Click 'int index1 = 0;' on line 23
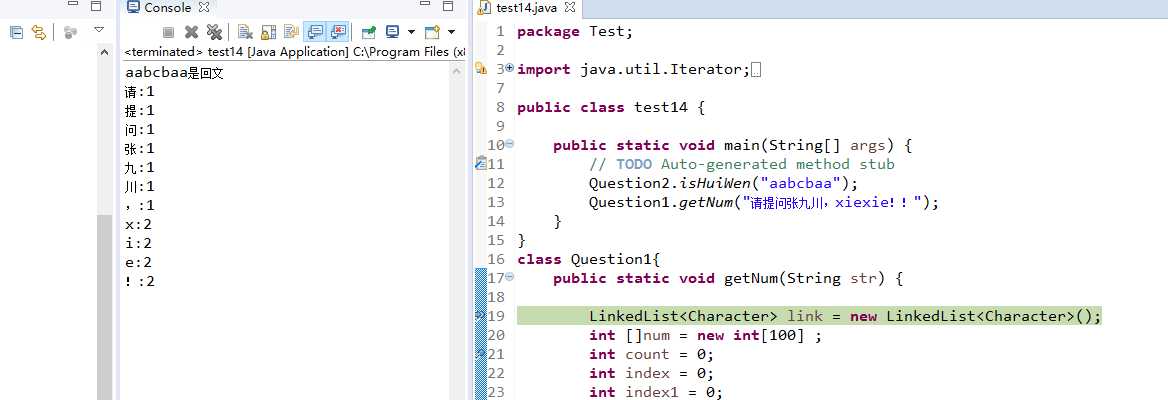1168x400 pixels. (656, 392)
